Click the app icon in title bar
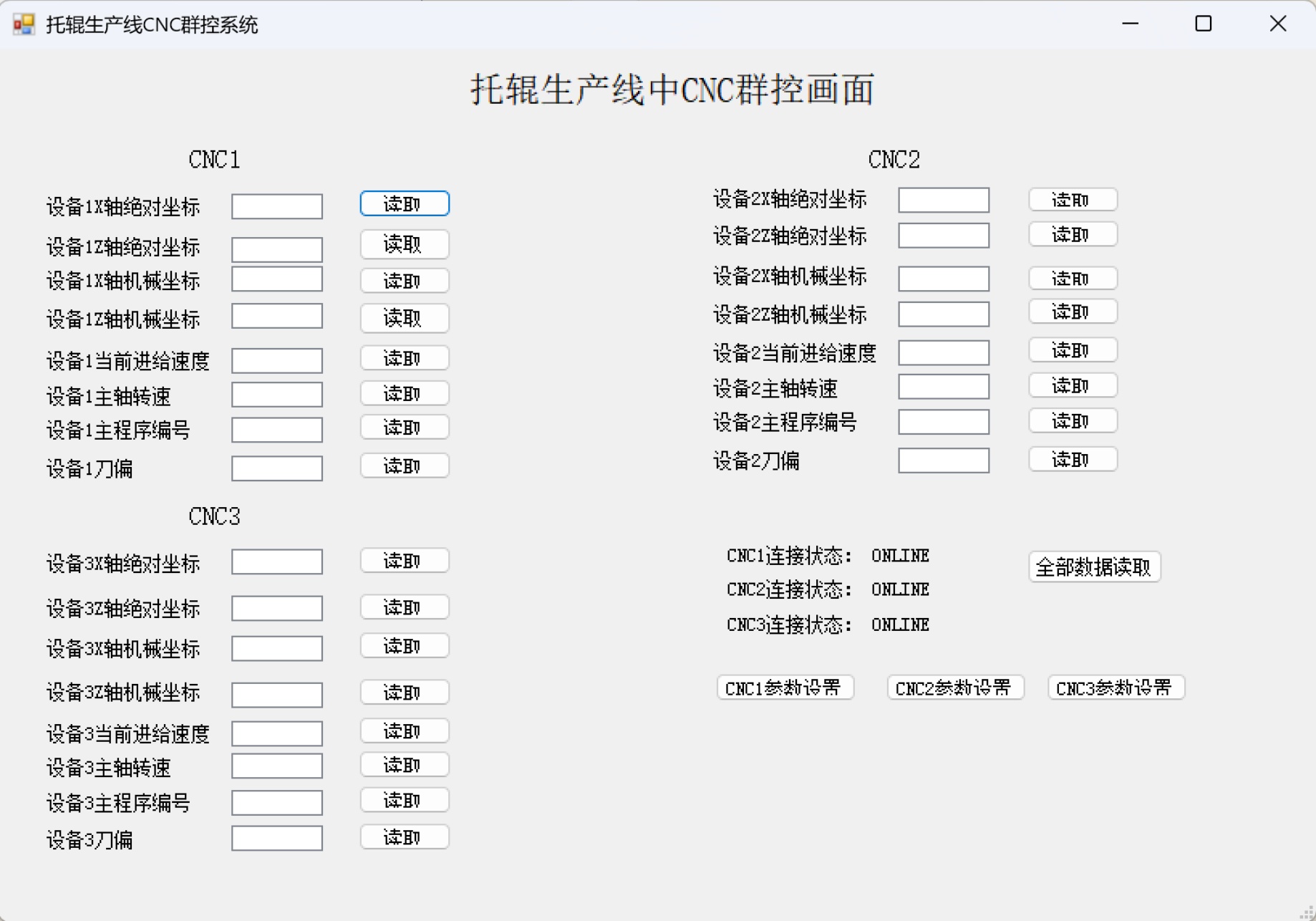 (24, 24)
